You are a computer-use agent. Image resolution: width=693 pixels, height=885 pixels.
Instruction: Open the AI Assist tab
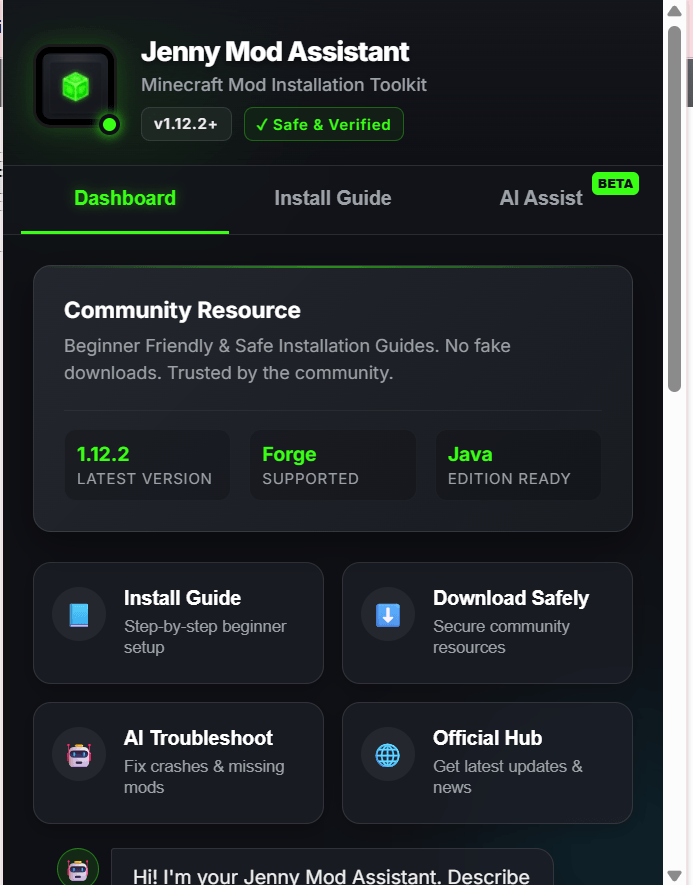(x=541, y=198)
